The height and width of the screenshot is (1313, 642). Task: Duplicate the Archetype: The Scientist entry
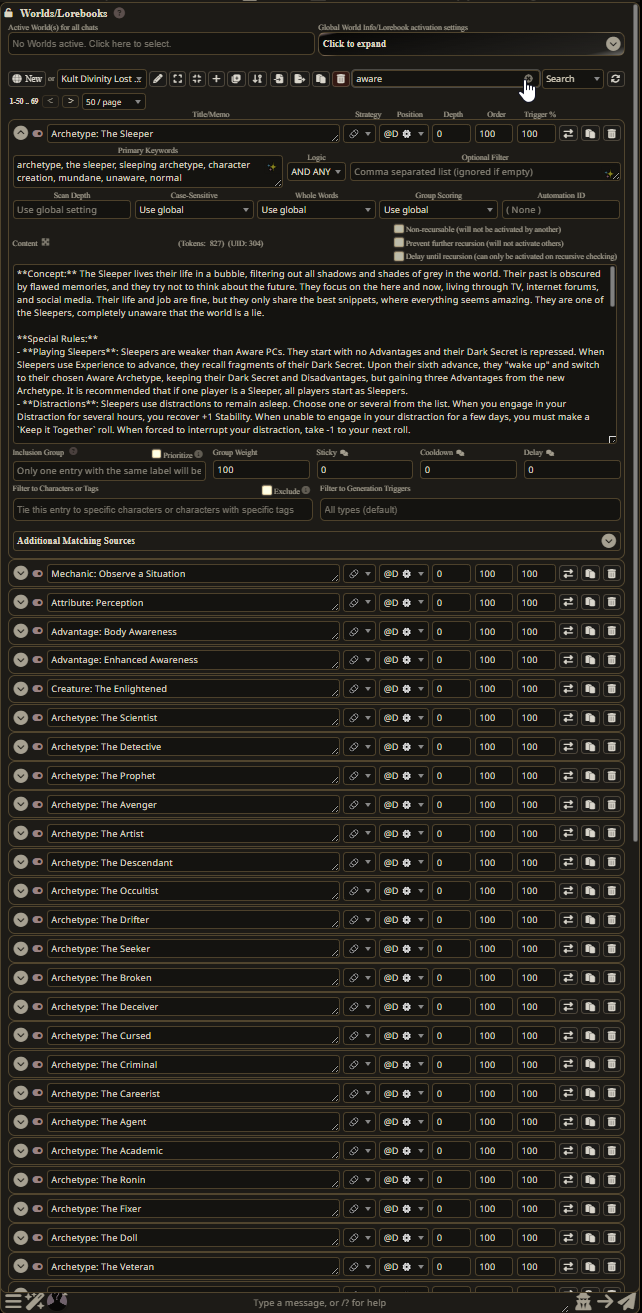pos(590,718)
